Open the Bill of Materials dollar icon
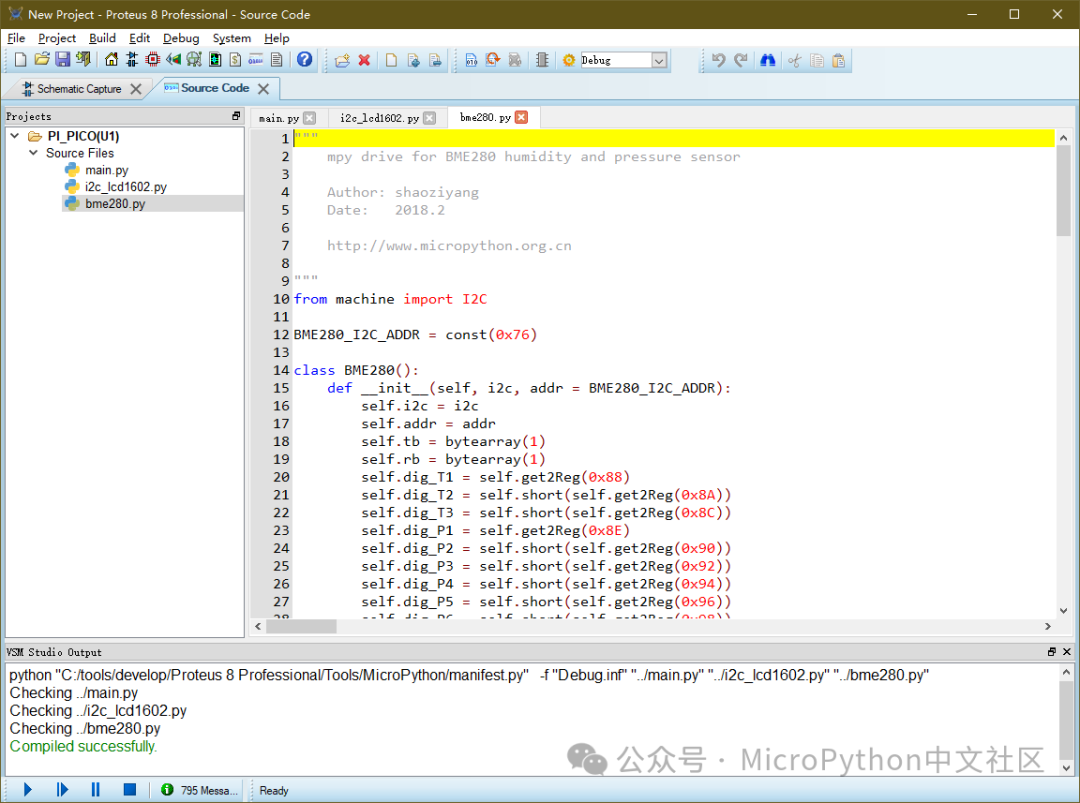This screenshot has height=803, width=1080. (236, 60)
